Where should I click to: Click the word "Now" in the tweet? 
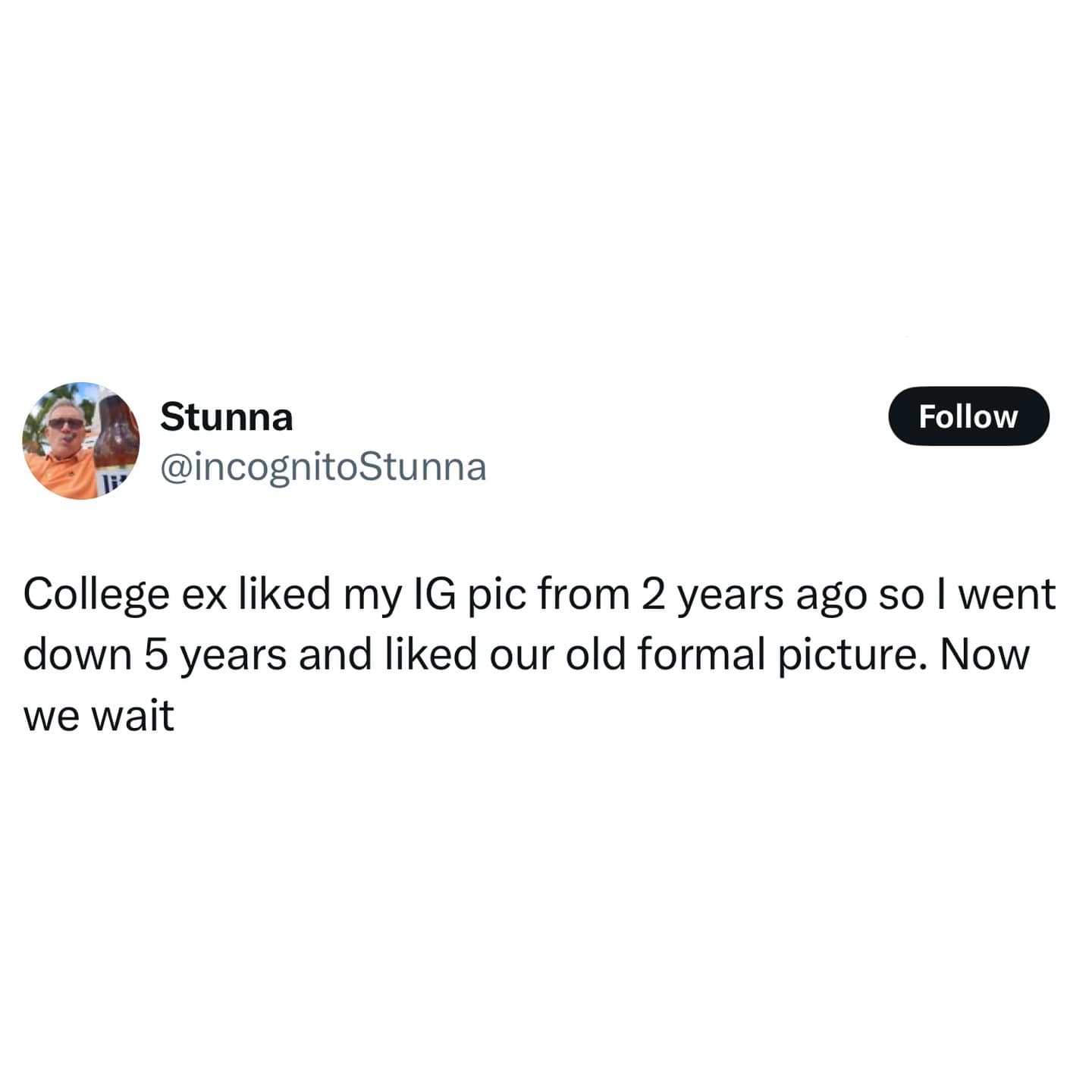click(984, 654)
